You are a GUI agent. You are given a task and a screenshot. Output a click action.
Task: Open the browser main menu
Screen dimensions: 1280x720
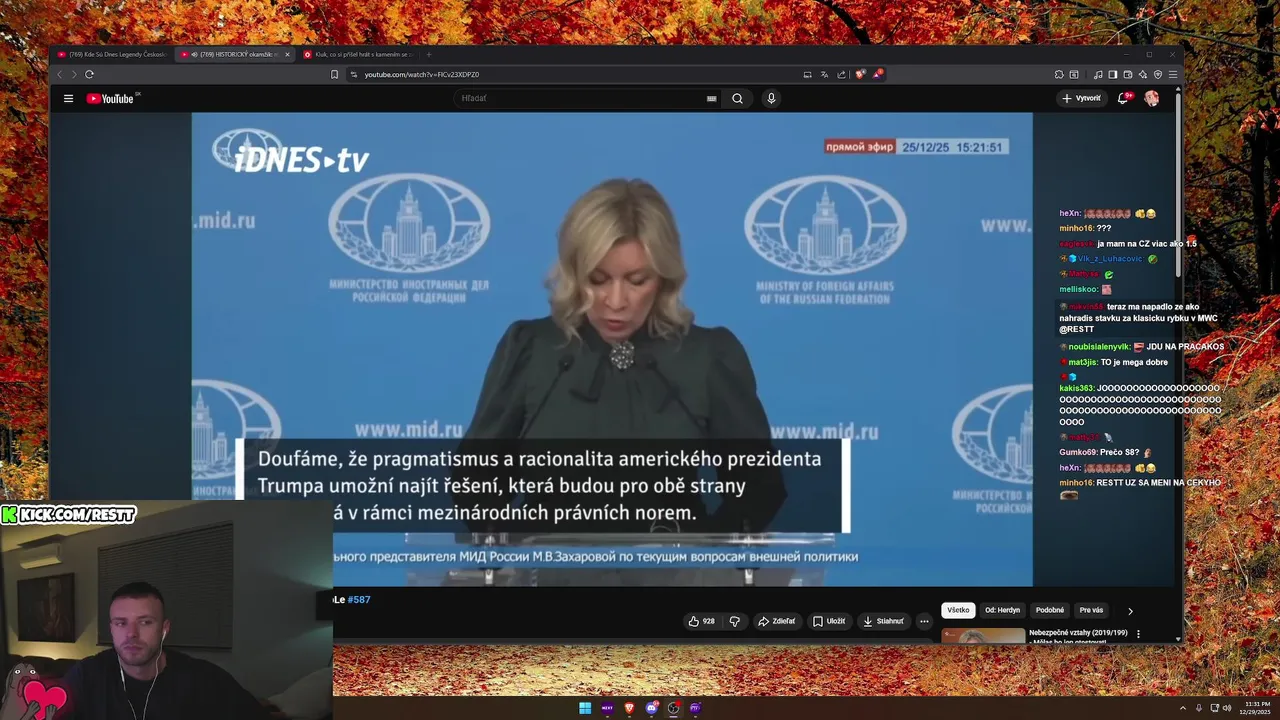pos(1173,74)
